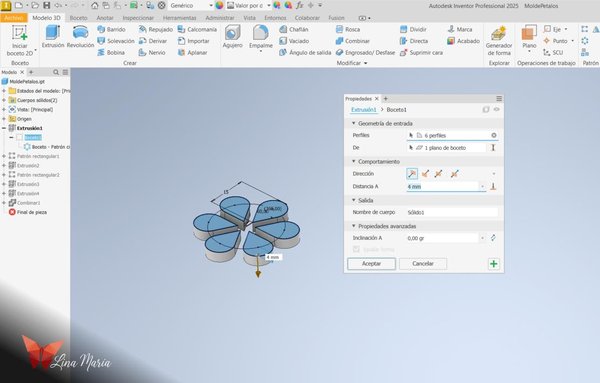Click the Marca tool
The width and height of the screenshot is (600, 383).
tap(460, 29)
